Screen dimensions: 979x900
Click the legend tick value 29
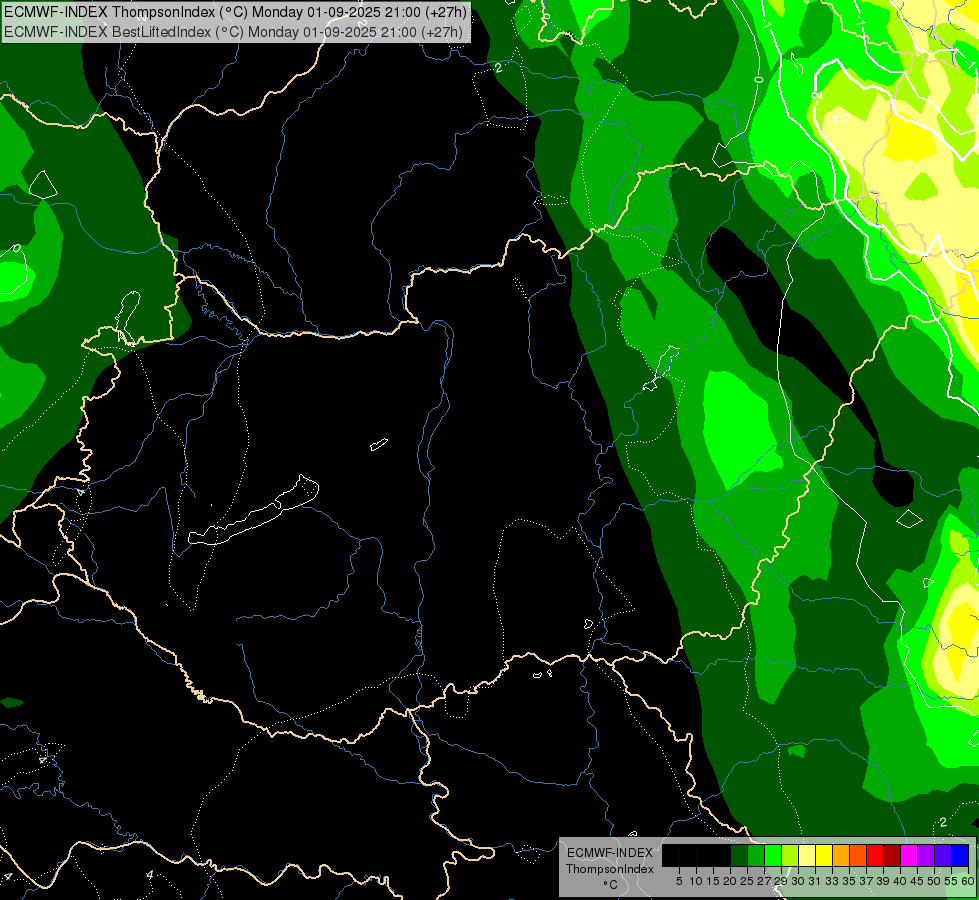coord(781,881)
